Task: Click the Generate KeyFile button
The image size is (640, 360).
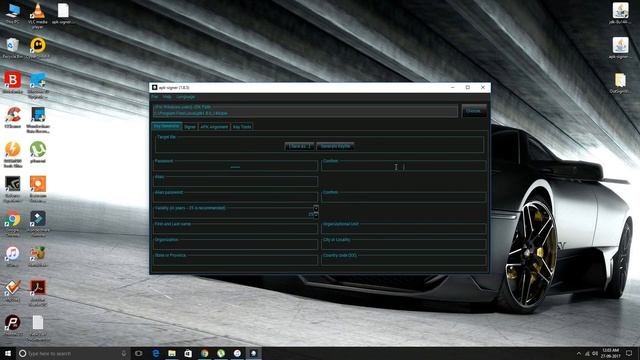Action: [336, 146]
